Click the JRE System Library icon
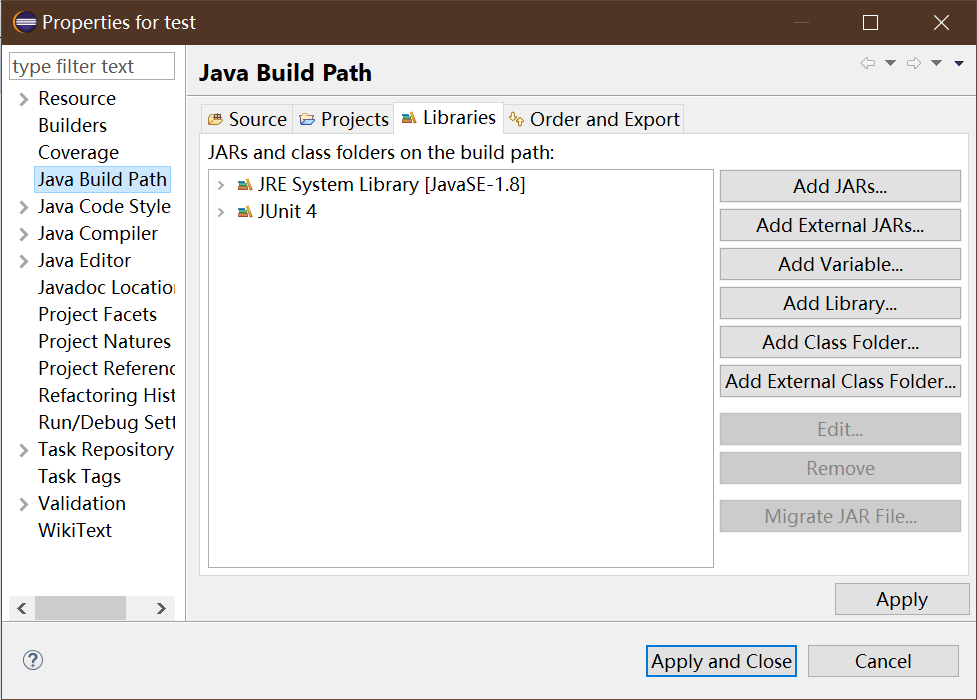This screenshot has width=977, height=700. [x=245, y=185]
